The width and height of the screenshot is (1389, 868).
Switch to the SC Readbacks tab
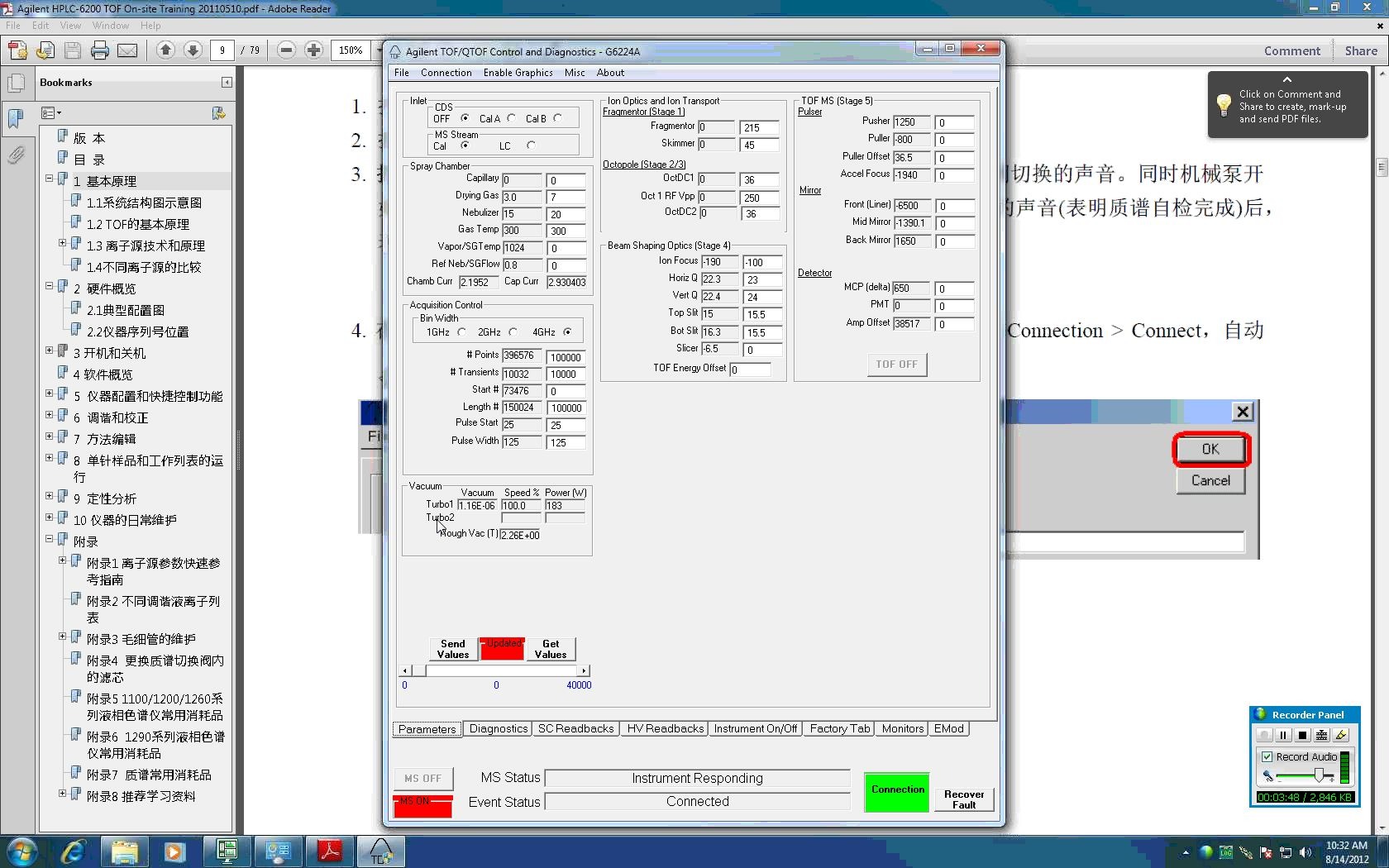(575, 729)
